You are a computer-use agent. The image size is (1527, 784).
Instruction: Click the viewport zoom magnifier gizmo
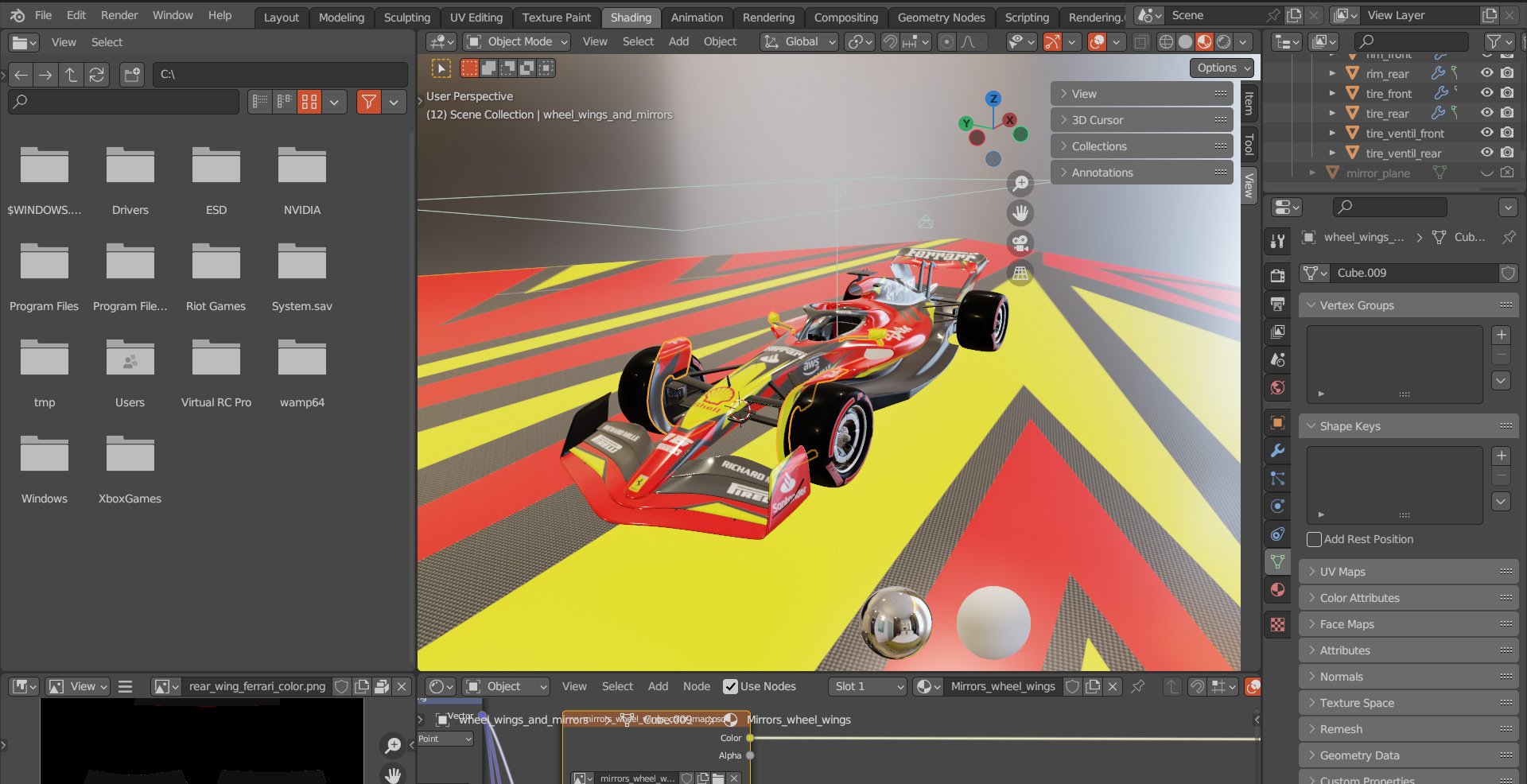pyautogui.click(x=1020, y=184)
